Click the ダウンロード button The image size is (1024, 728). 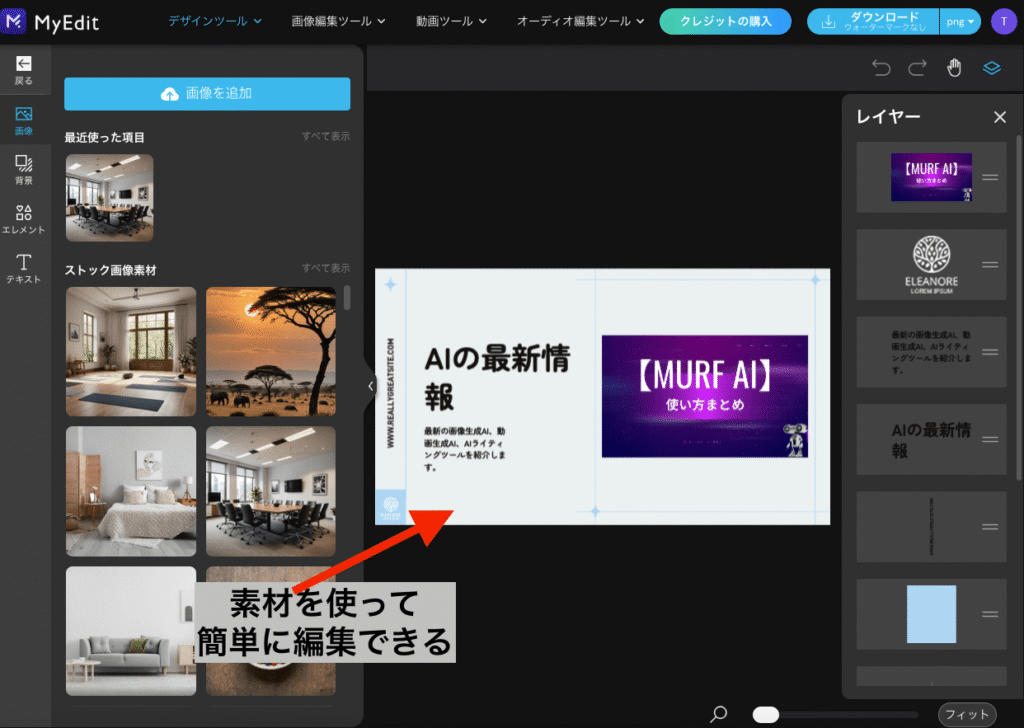tap(873, 22)
